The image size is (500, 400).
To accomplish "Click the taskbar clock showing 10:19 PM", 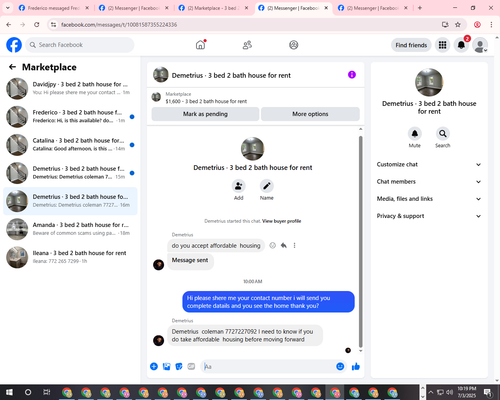I will pos(467,392).
